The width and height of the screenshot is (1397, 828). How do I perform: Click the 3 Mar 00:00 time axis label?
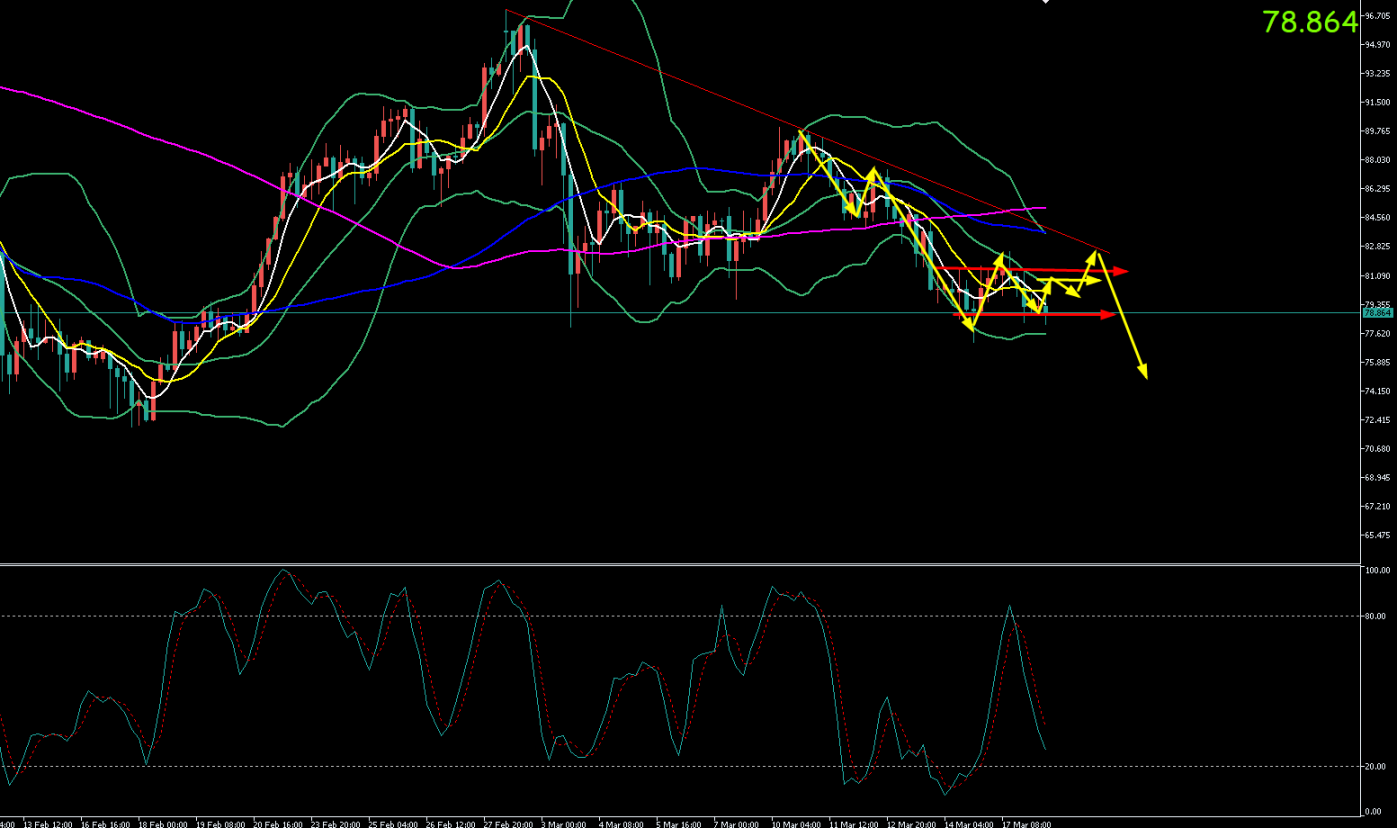tap(565, 824)
